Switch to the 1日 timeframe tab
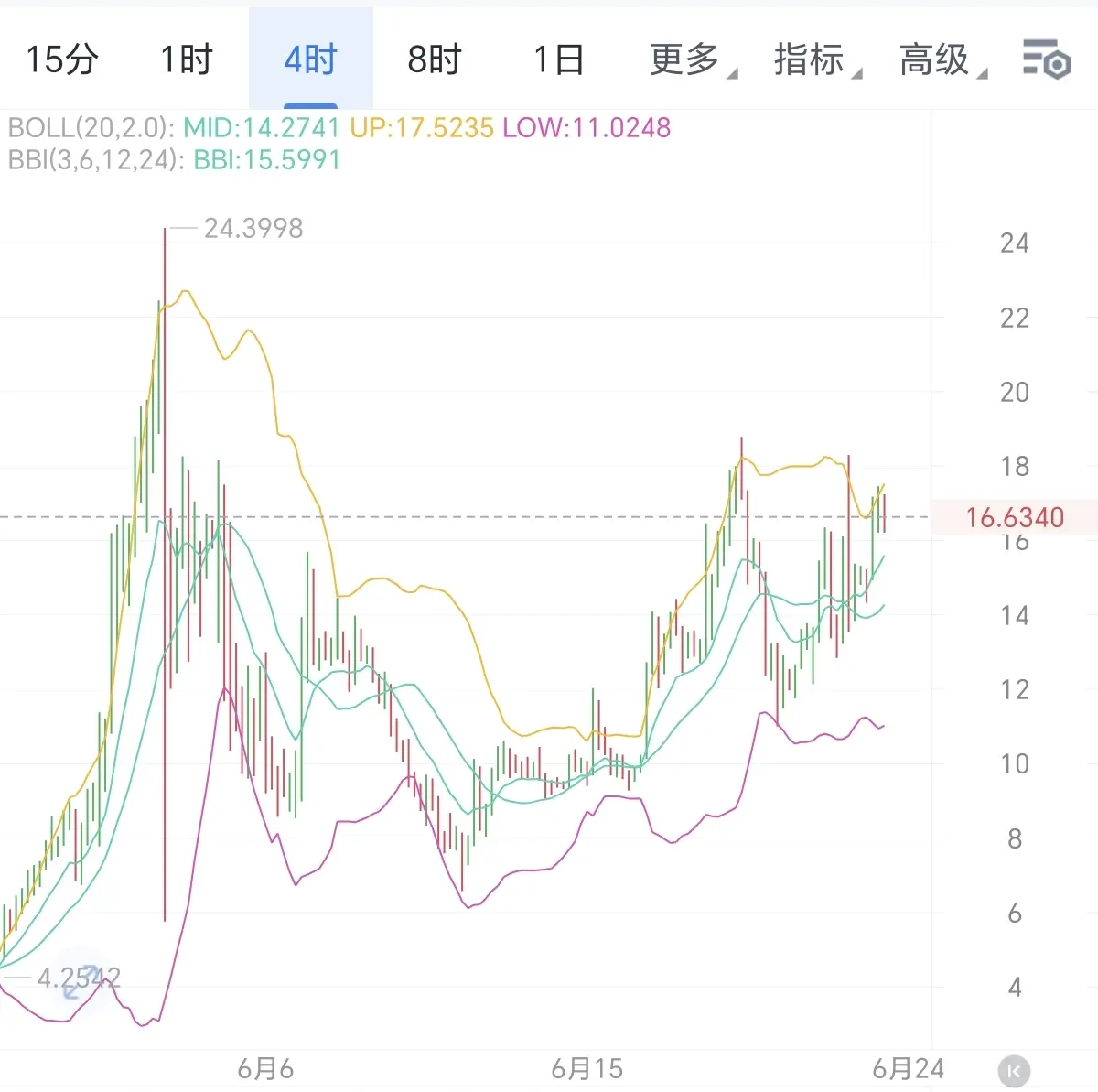The image size is (1098, 1092). (x=559, y=59)
